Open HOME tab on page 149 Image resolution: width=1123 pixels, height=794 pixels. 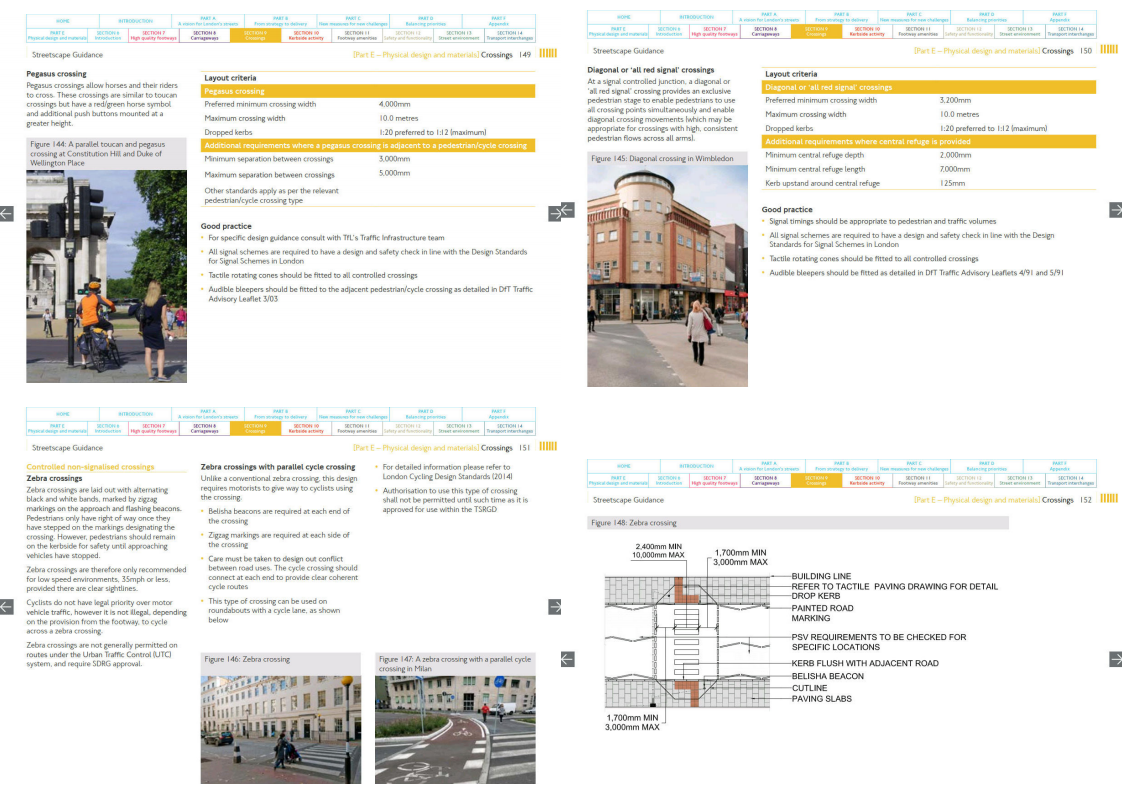tap(63, 21)
